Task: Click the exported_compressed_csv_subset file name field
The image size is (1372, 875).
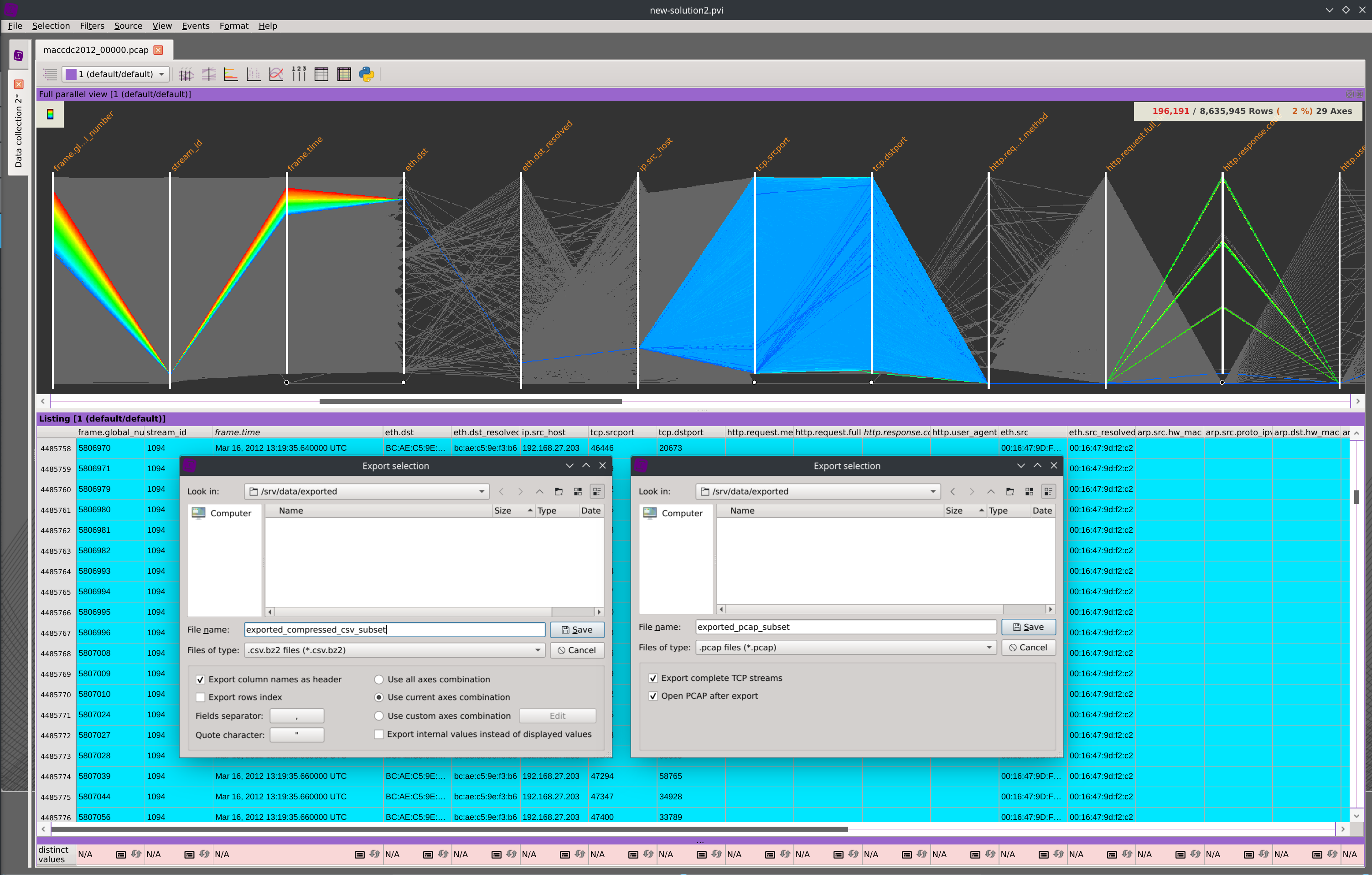Action: [x=394, y=630]
